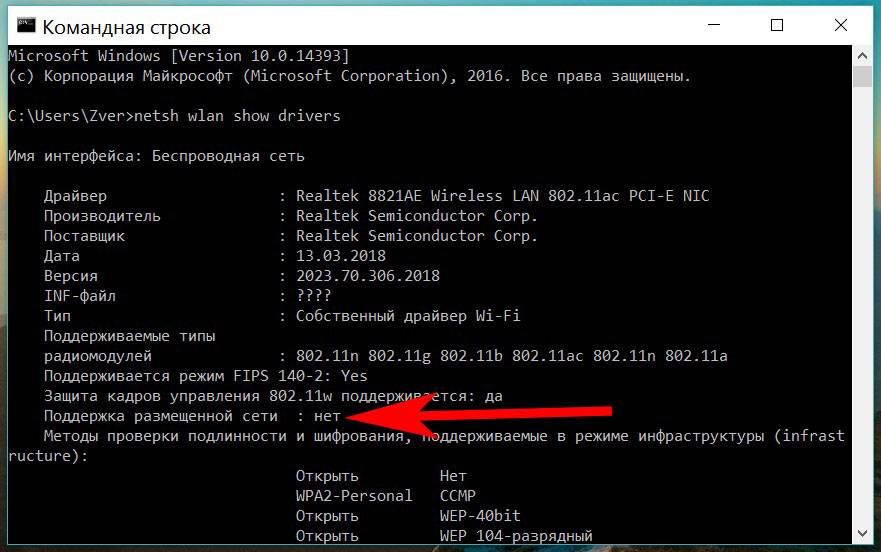Click the FIPS 140-2 mode line
The image size is (881, 552).
[x=205, y=376]
